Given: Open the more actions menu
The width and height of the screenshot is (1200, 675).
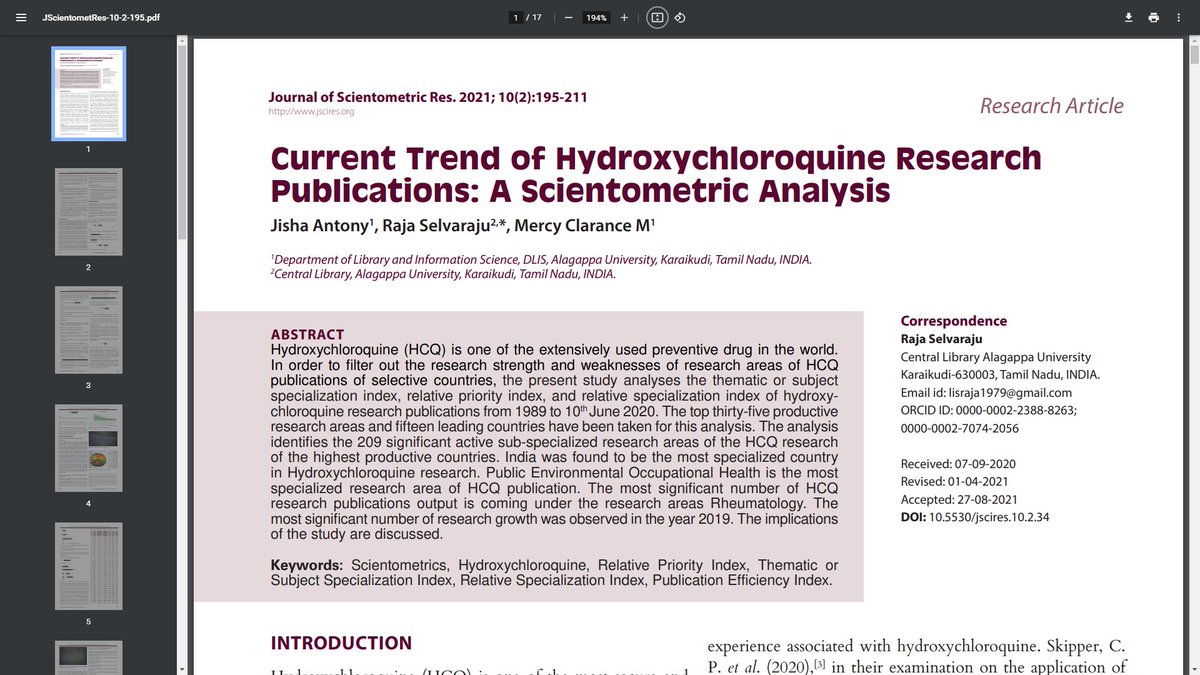Looking at the screenshot, I should tap(1181, 17).
